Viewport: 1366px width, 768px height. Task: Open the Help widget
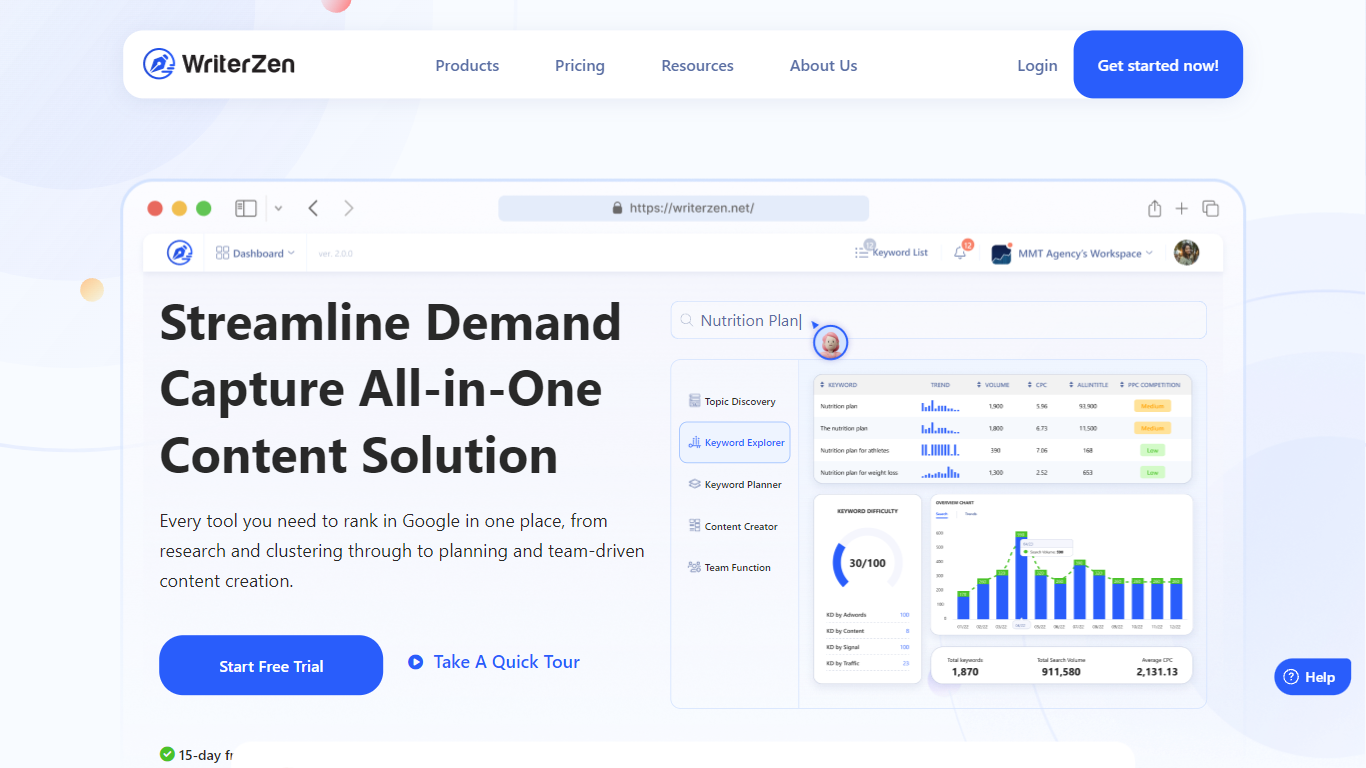pos(1311,677)
